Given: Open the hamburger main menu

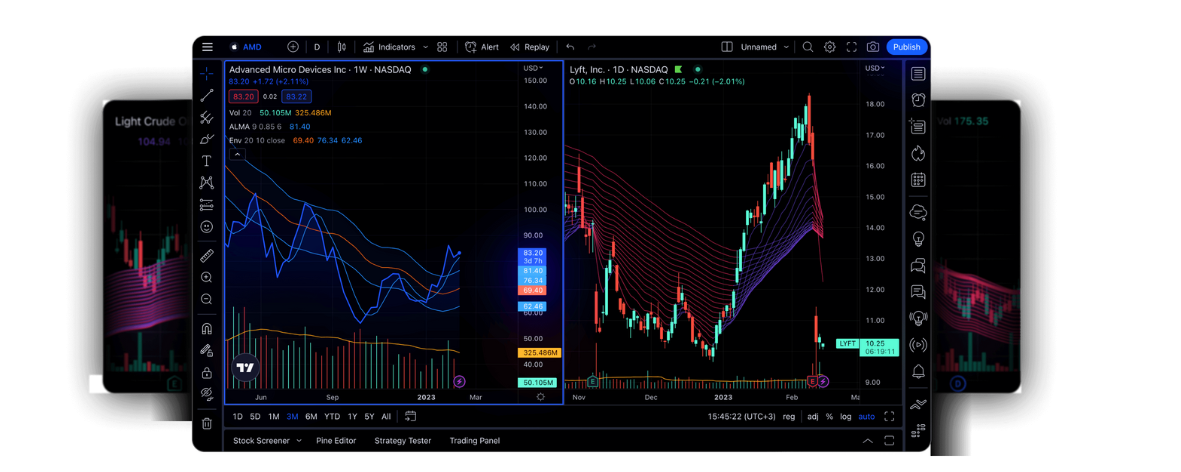Looking at the screenshot, I should click(207, 47).
